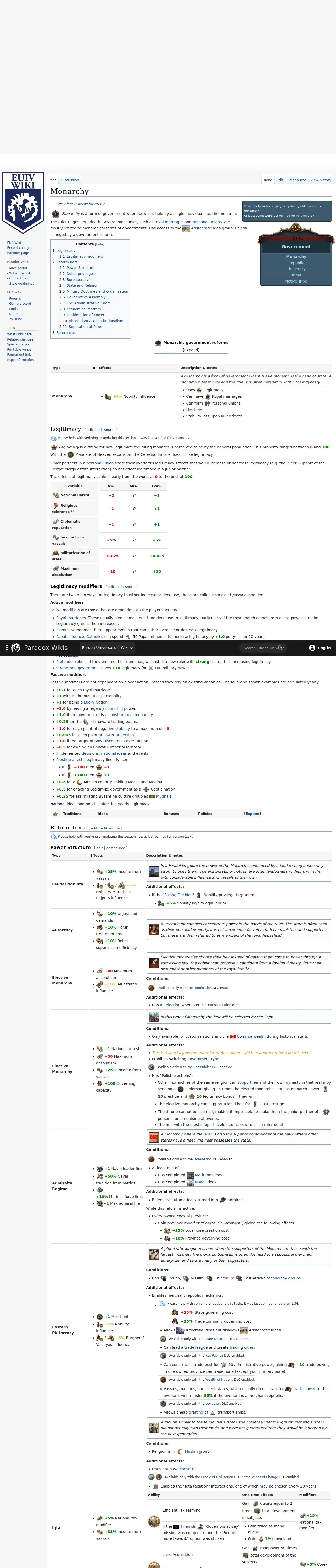Follow the Ruler#Monarchy see-also link
Image resolution: width=336 pixels, height=1568 pixels.
point(89,204)
